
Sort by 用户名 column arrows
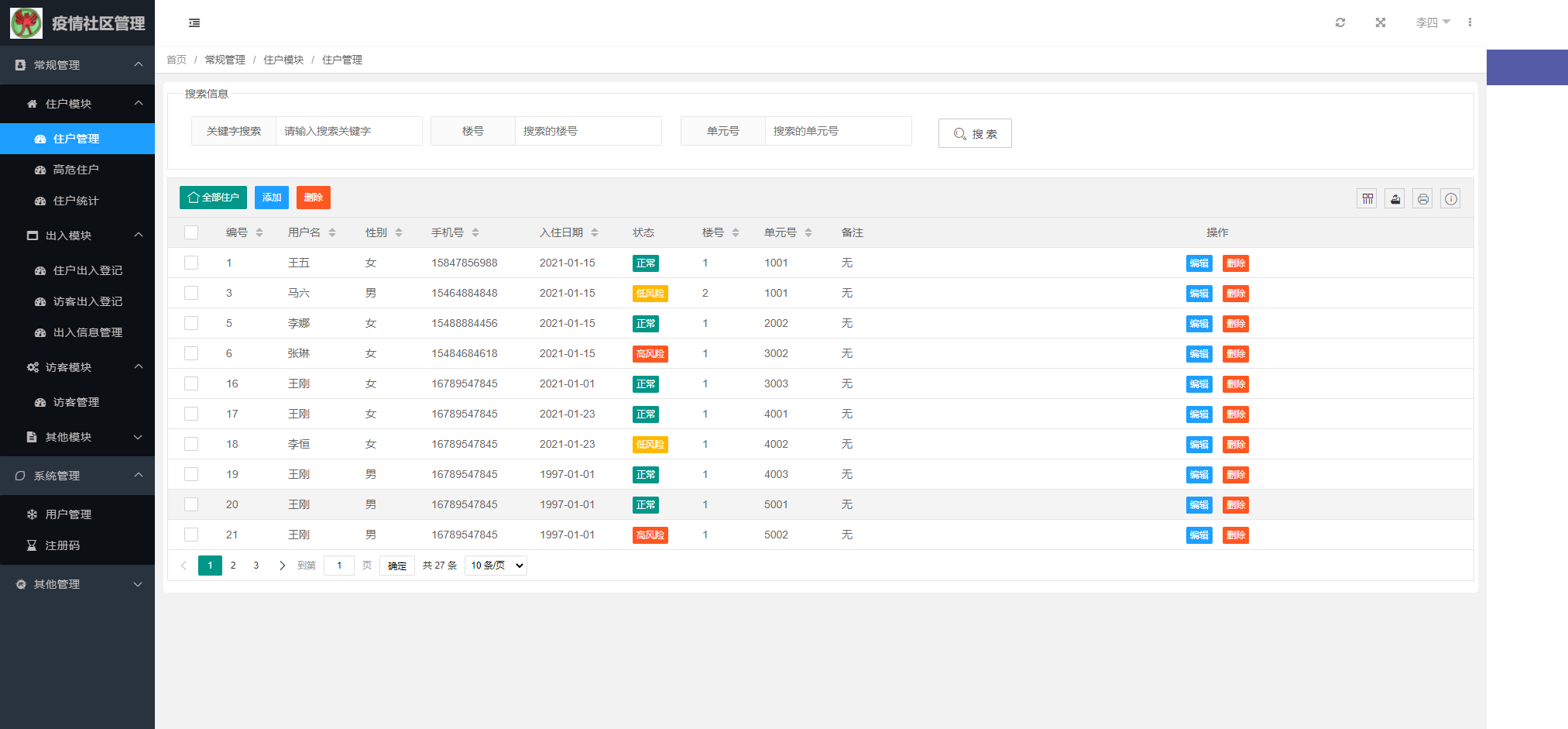332,232
